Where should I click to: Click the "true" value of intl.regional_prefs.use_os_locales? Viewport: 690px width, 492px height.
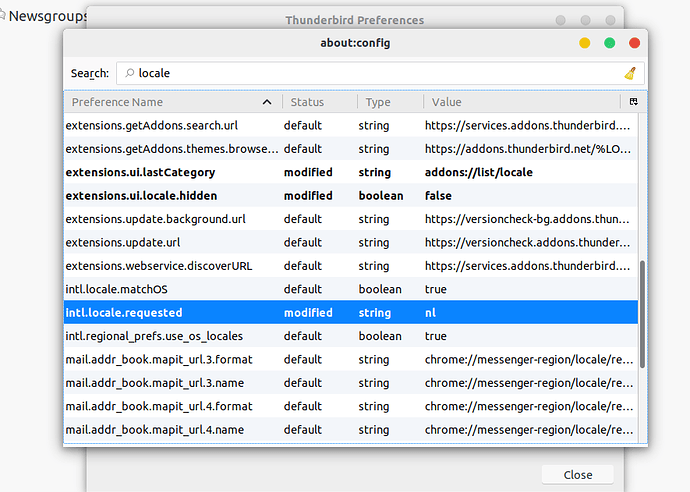click(435, 336)
